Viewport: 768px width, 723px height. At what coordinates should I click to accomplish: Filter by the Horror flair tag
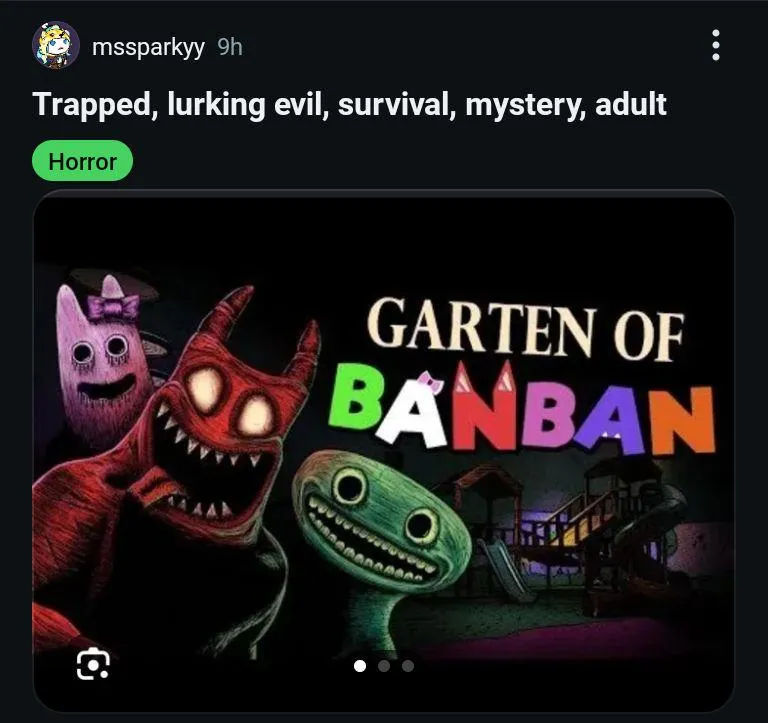coord(82,161)
